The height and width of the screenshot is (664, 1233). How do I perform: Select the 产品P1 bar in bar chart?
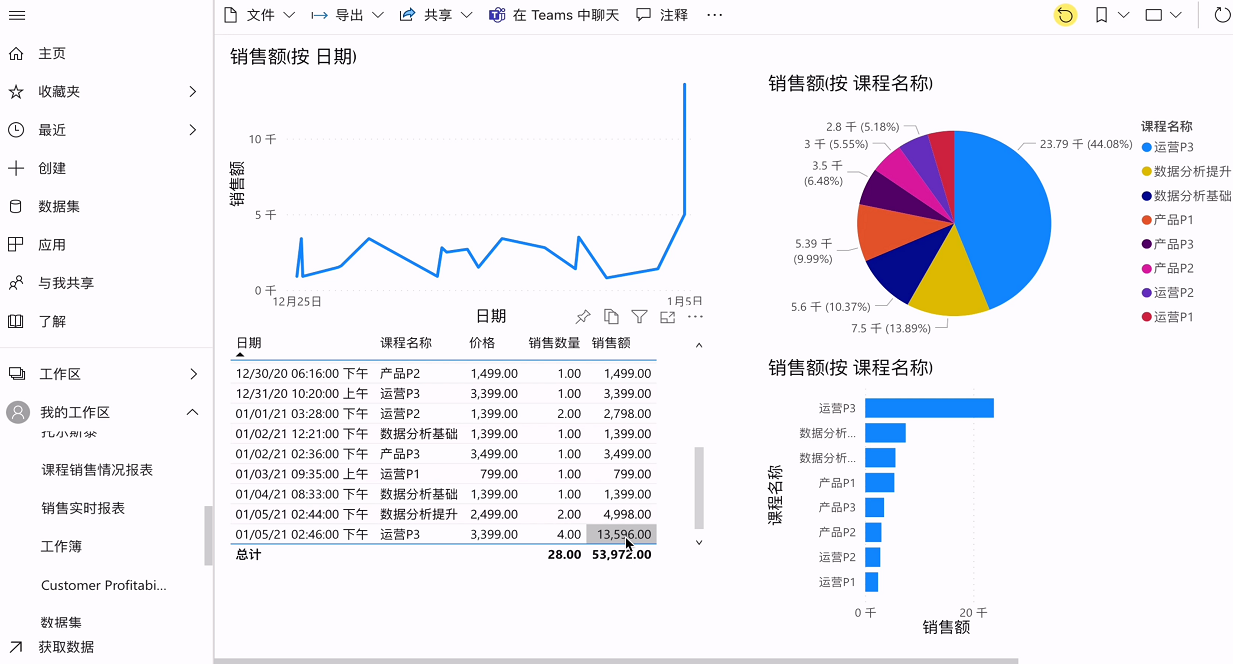coord(880,483)
